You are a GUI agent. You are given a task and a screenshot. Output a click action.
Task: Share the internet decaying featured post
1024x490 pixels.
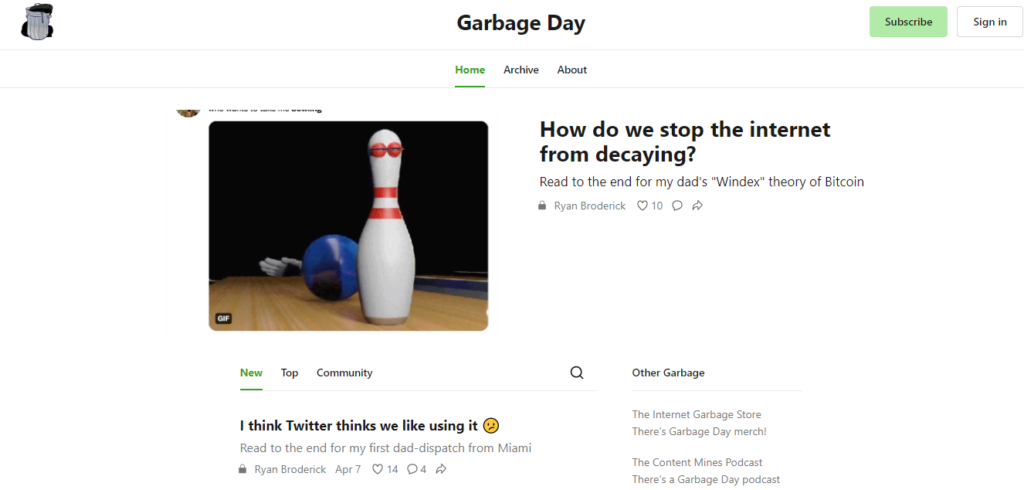coord(698,206)
